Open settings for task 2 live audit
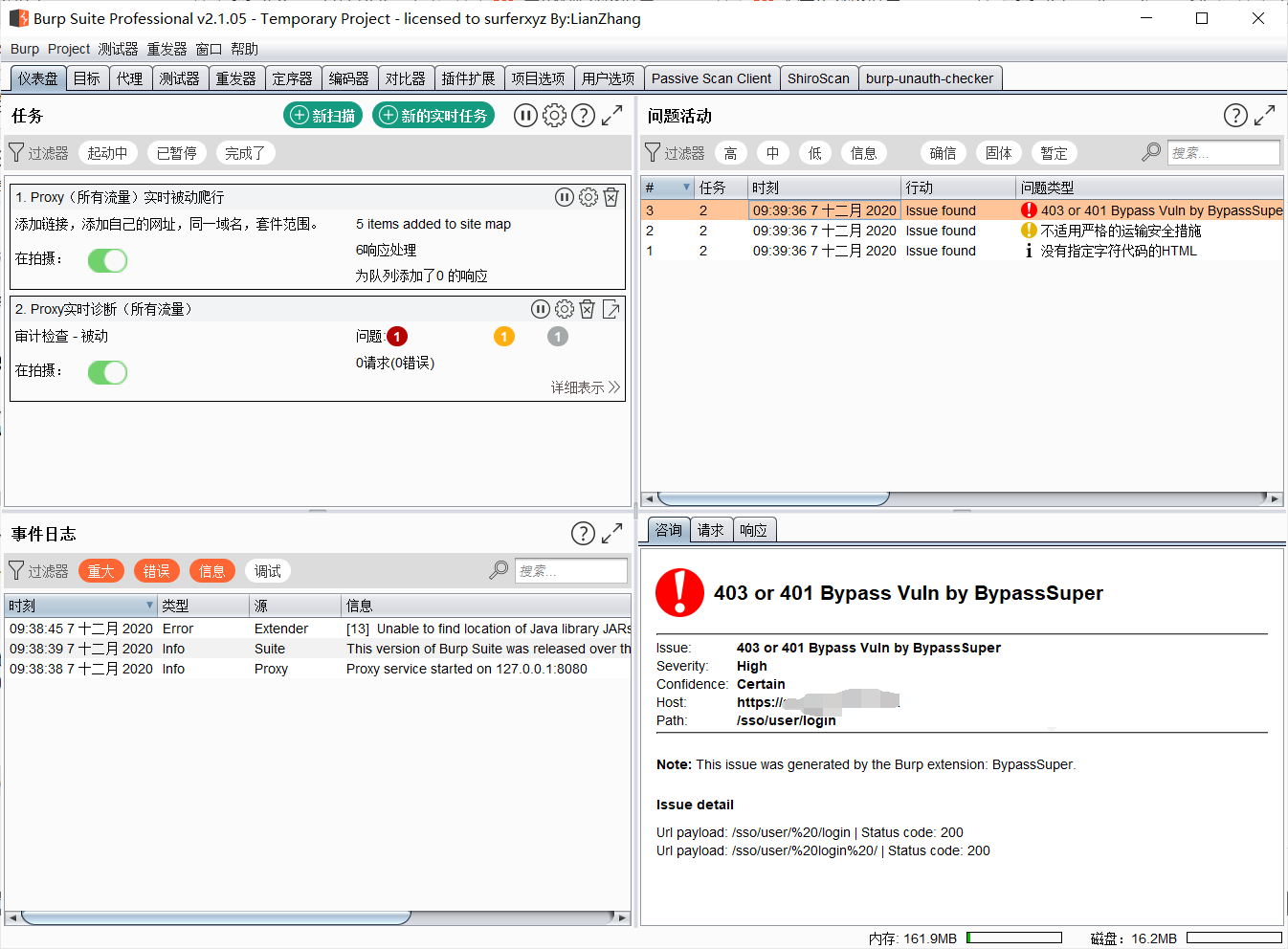 [565, 309]
